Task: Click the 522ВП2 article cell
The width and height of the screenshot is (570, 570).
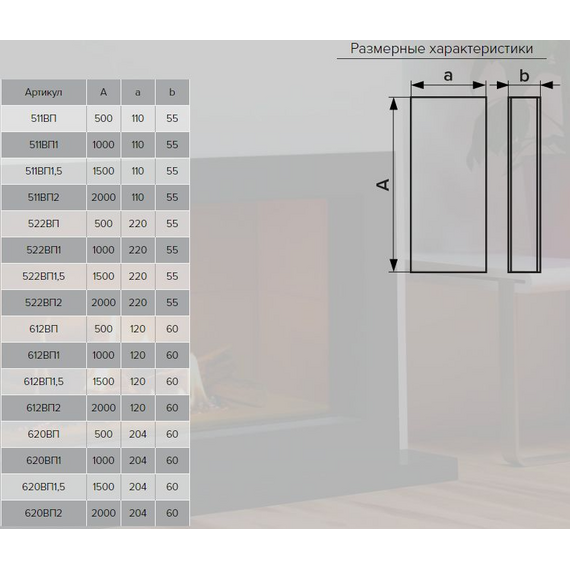Action: coord(44,302)
